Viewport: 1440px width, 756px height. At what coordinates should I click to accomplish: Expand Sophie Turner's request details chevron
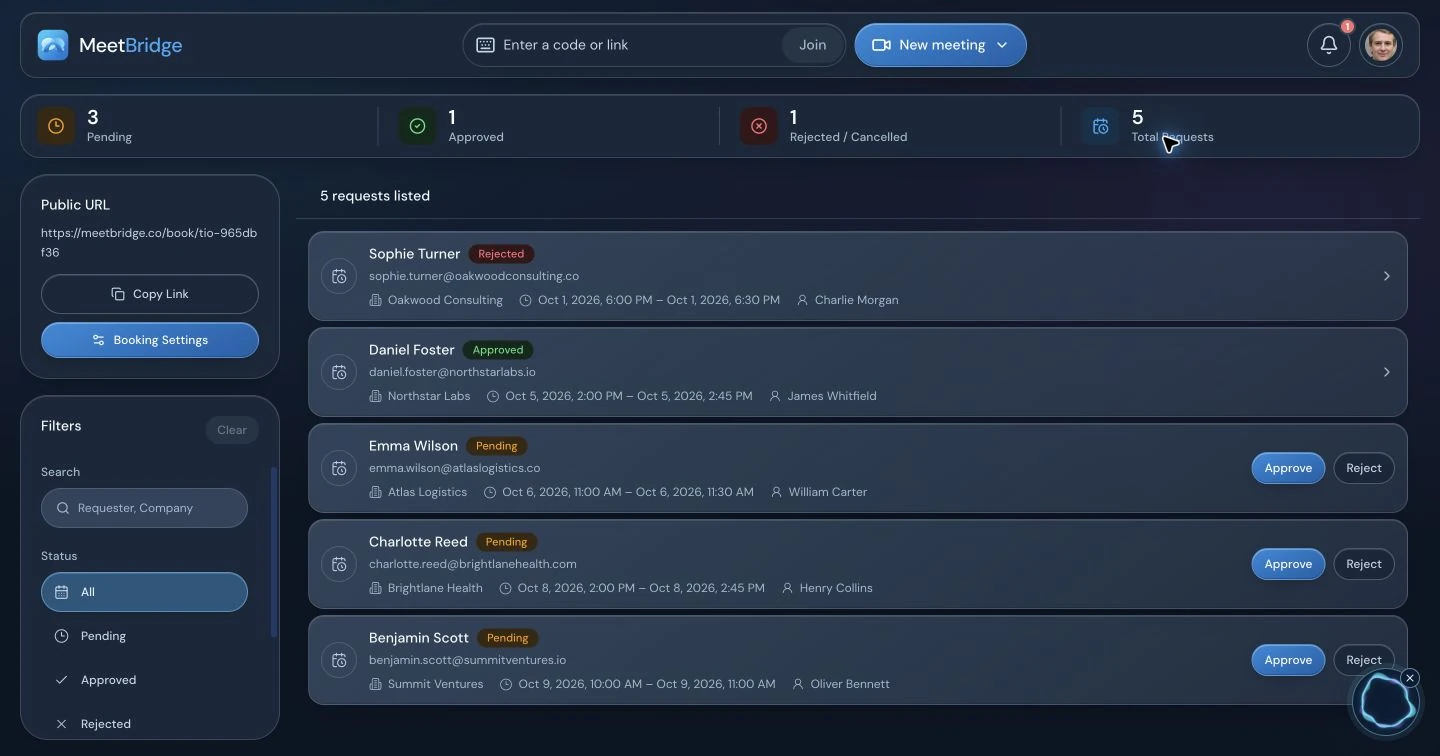point(1386,276)
